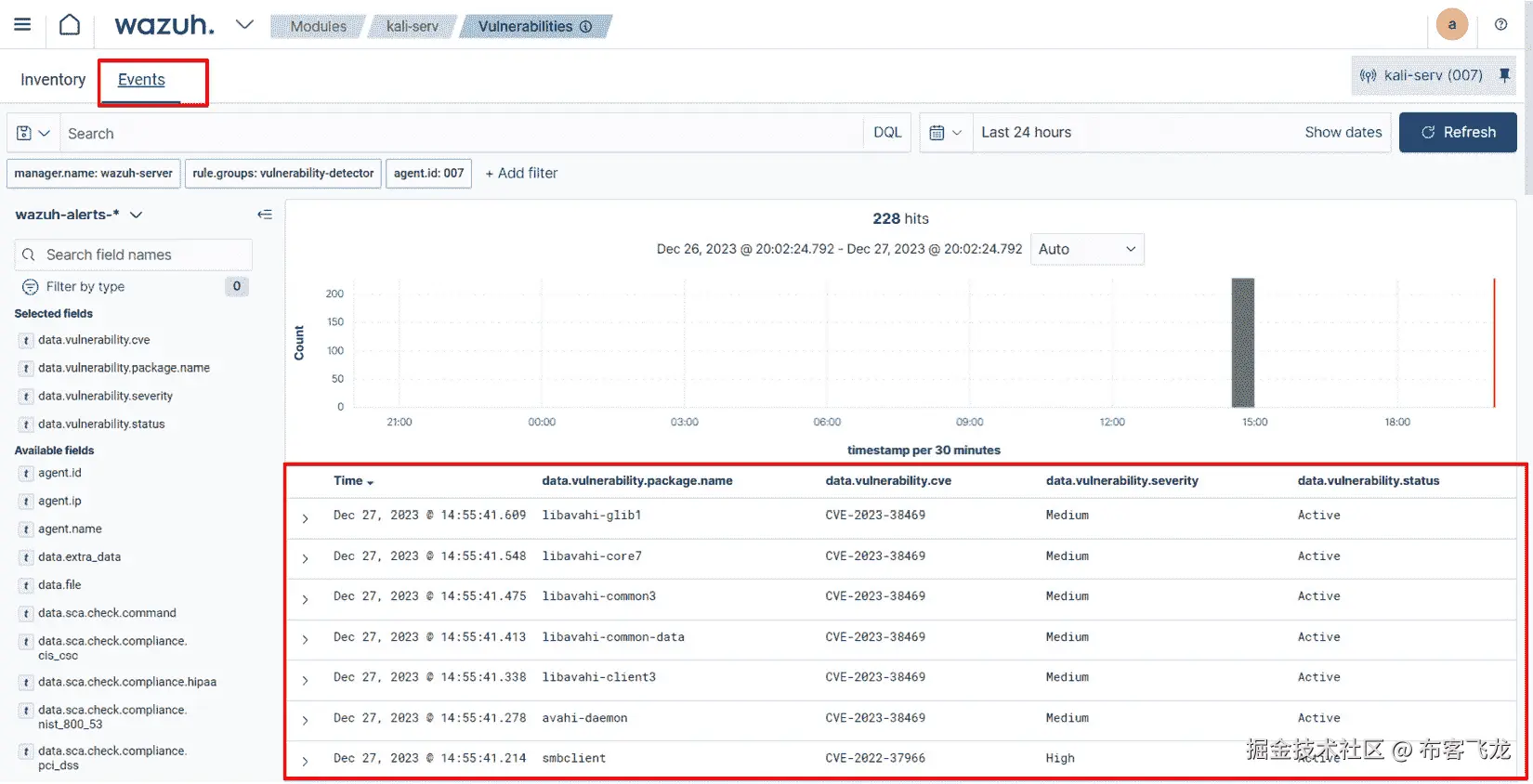Select data.vulnerability.package.name selected field
This screenshot has width=1533, height=784.
tap(124, 368)
